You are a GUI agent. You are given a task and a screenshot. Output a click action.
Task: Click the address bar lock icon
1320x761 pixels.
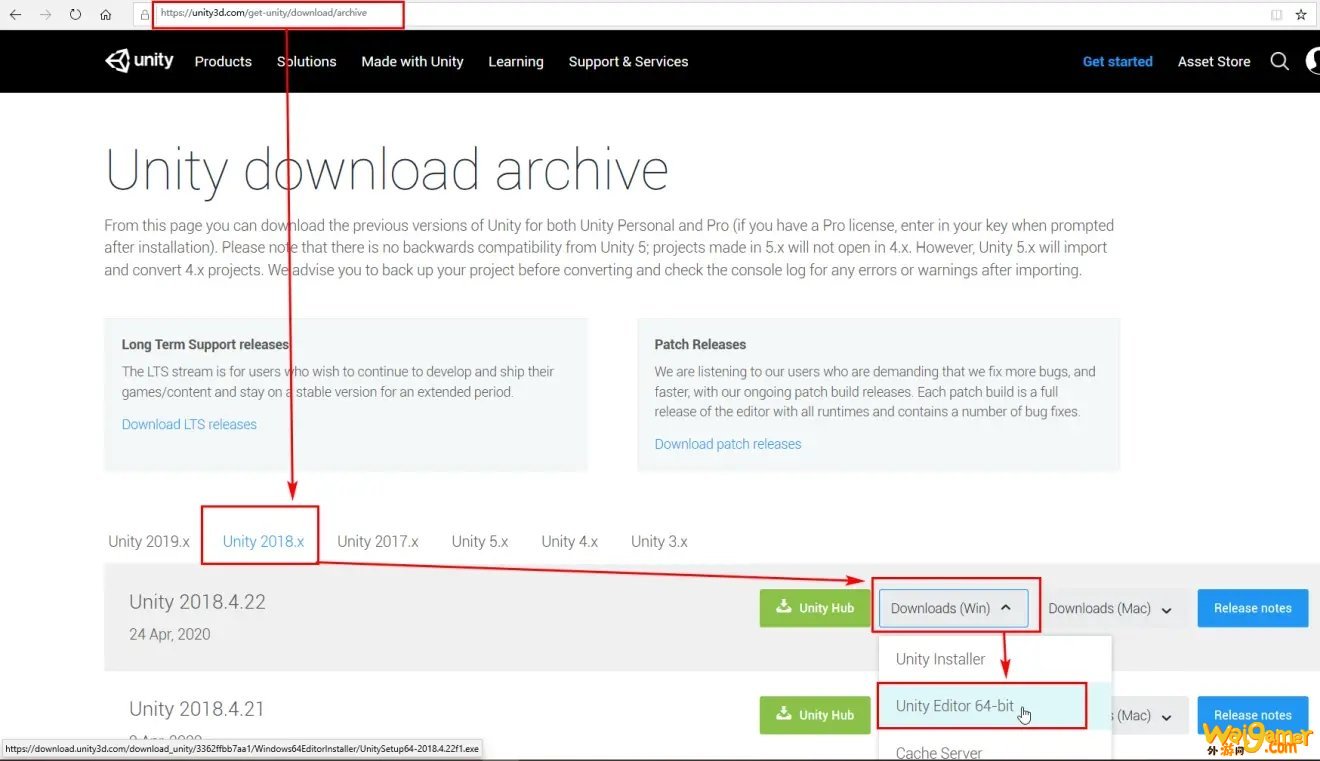[x=145, y=15]
